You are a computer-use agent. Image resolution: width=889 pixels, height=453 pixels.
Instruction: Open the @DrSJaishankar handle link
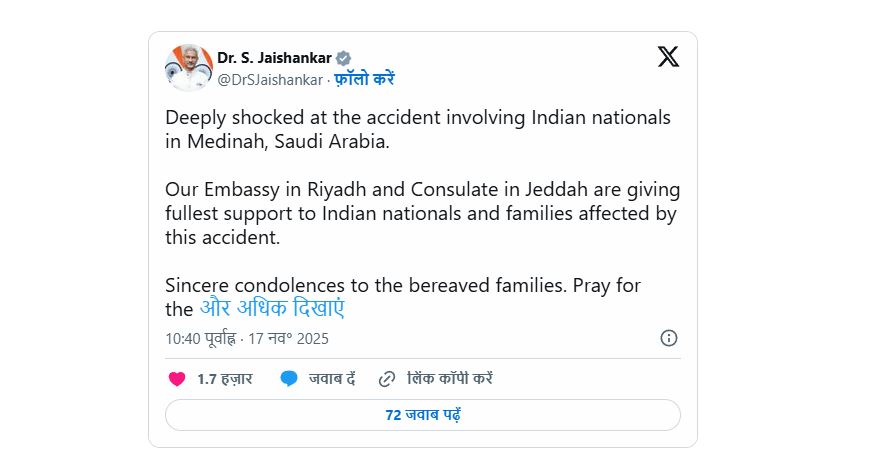pos(270,79)
